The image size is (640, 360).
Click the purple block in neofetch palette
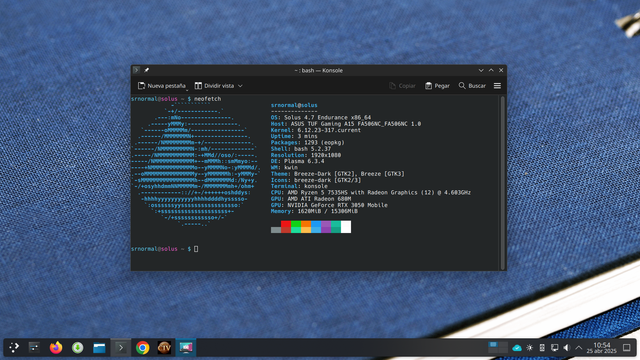pyautogui.click(x=326, y=227)
